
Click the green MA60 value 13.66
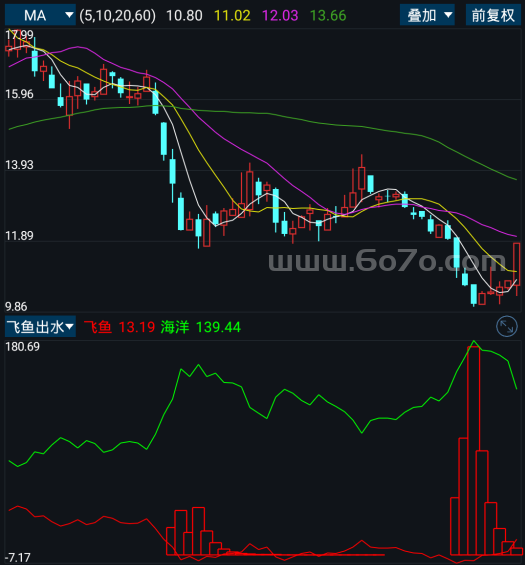point(328,15)
